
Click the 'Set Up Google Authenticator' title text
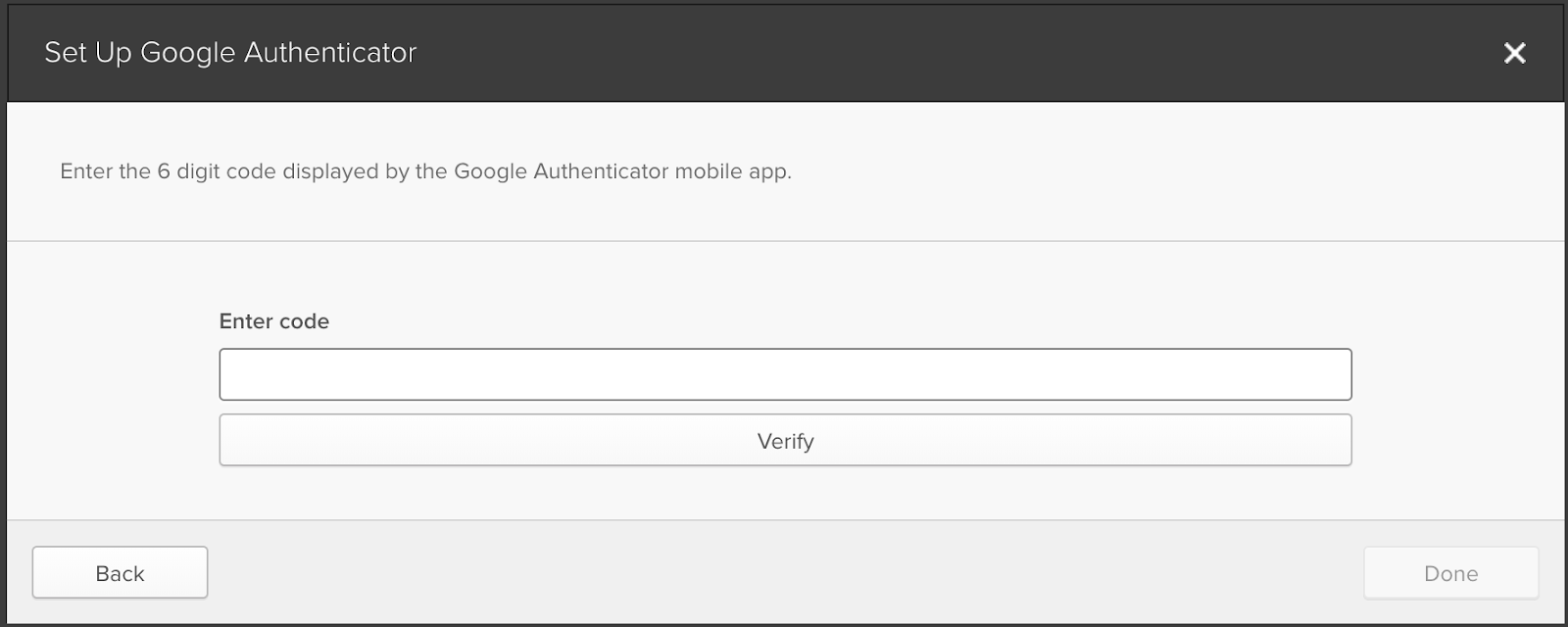click(230, 53)
